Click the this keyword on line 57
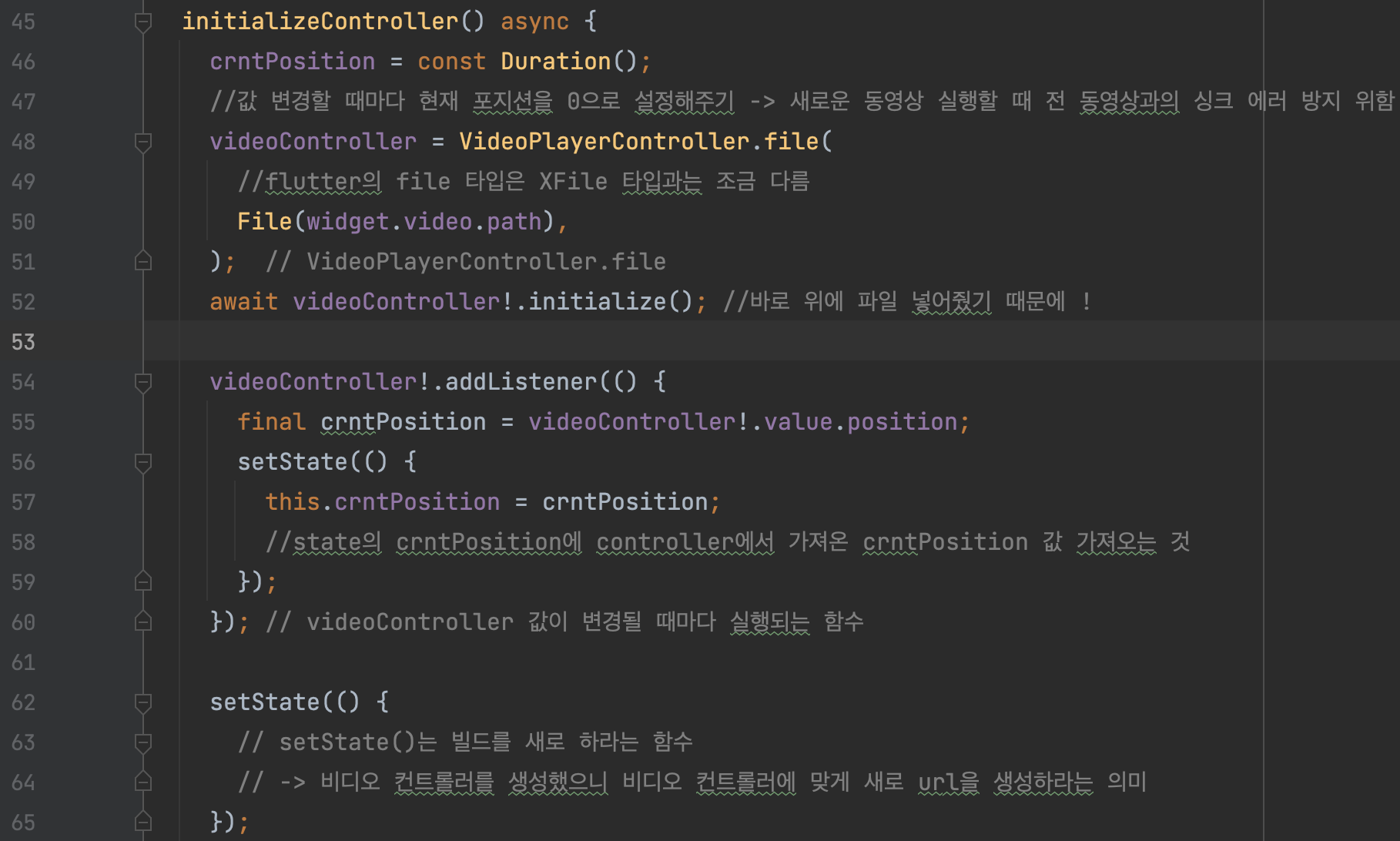This screenshot has width=1400, height=841. pyautogui.click(x=293, y=502)
